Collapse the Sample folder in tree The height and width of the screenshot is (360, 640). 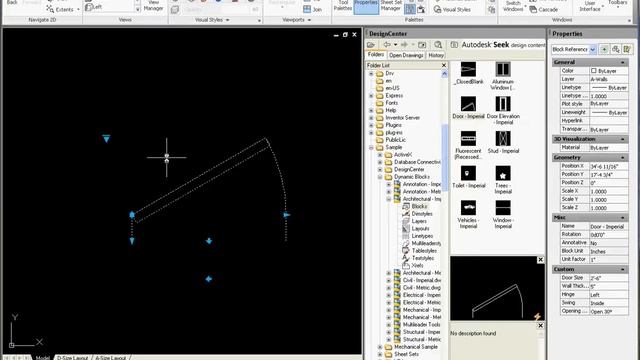pos(371,147)
